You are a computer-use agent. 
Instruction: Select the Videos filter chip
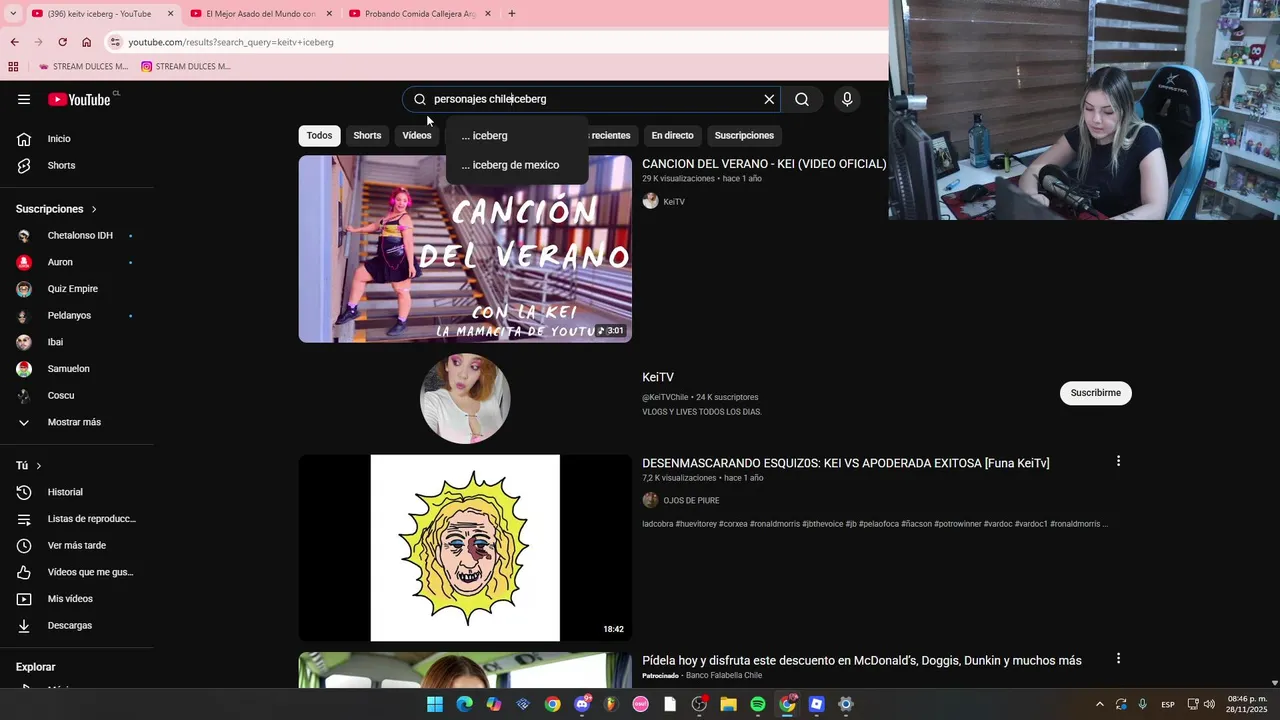(x=417, y=135)
